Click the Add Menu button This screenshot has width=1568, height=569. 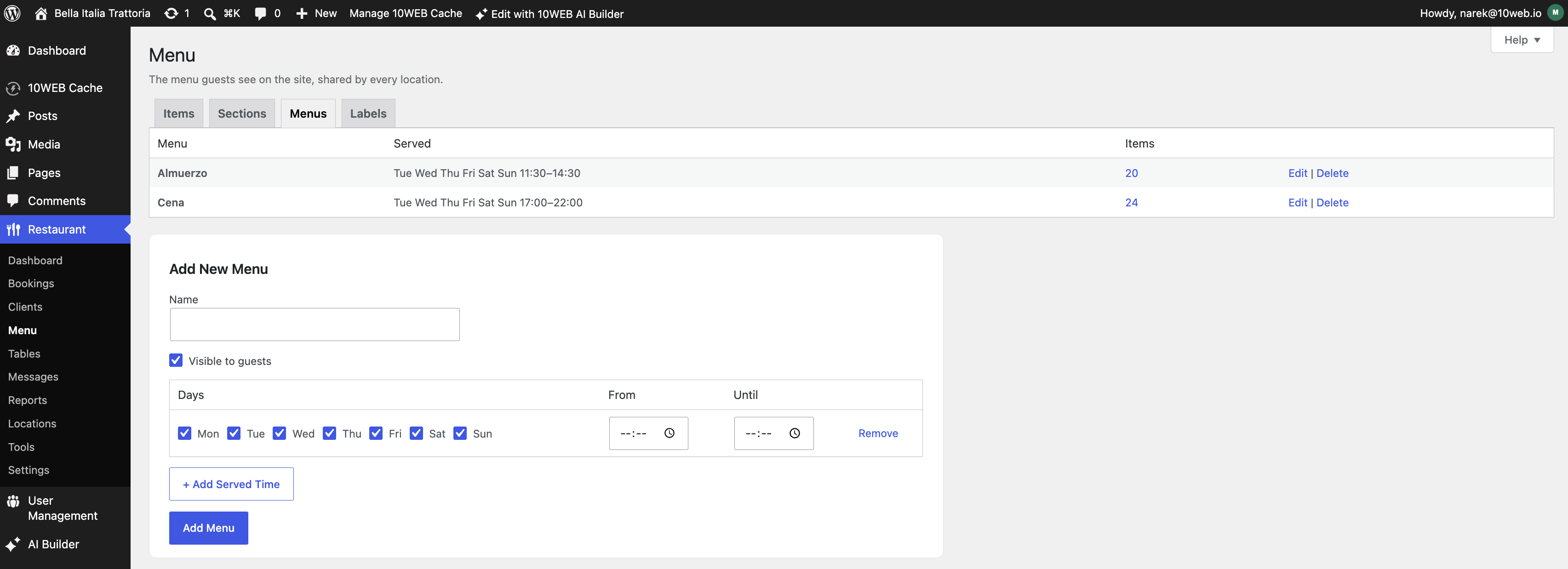[208, 528]
